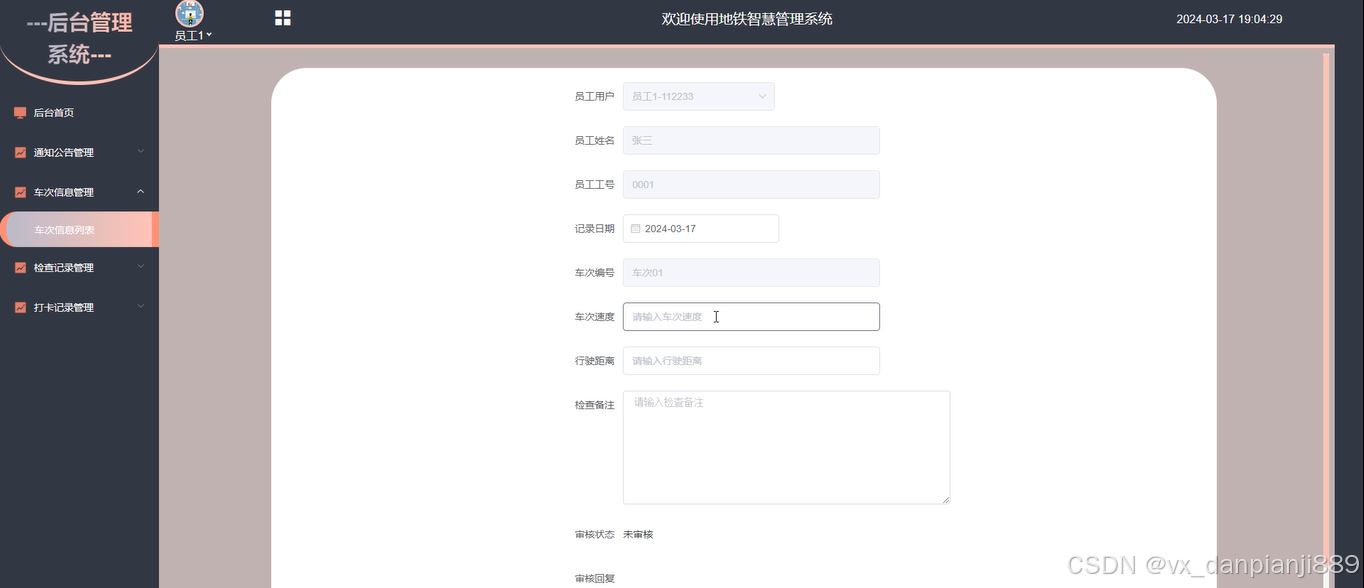Viewport: 1364px width, 588px height.
Task: Click the 通知公告管理 chart icon
Action: tap(20, 153)
